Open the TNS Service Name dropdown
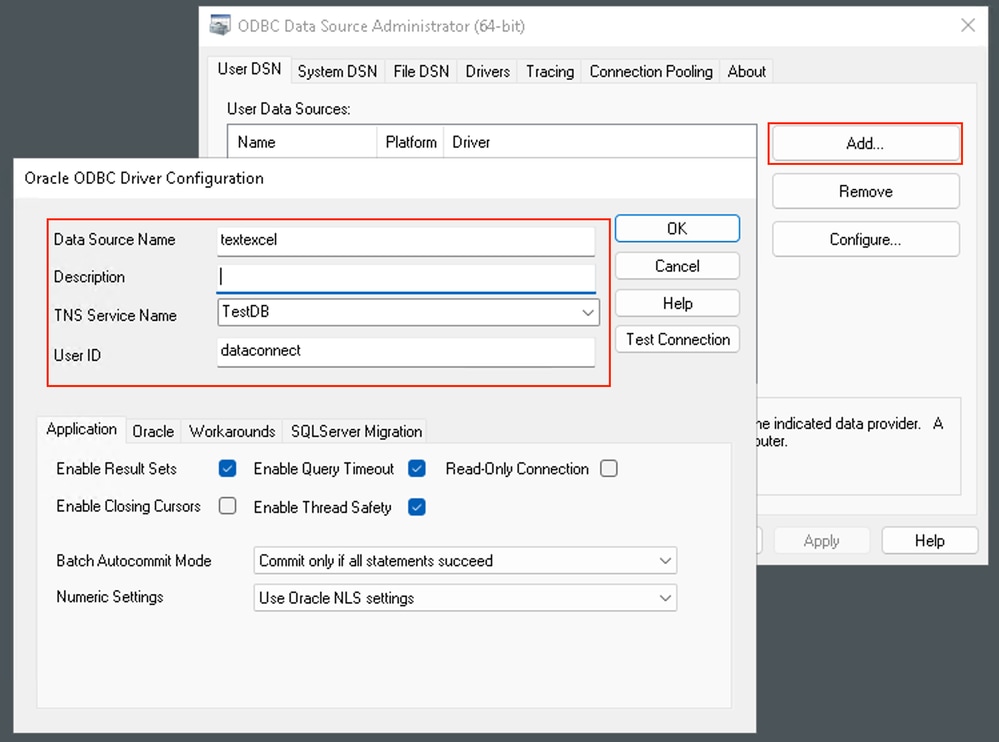The image size is (999, 742). pyautogui.click(x=408, y=312)
